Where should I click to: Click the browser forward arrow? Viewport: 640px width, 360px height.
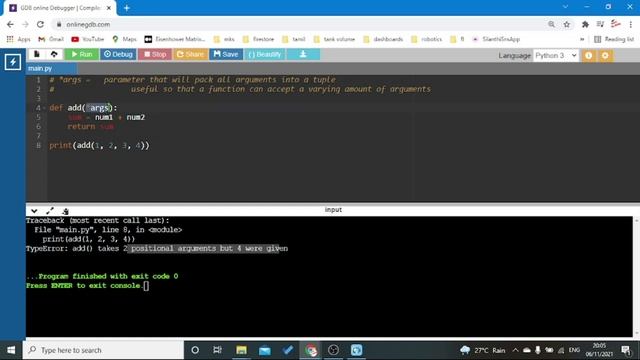coord(25,24)
